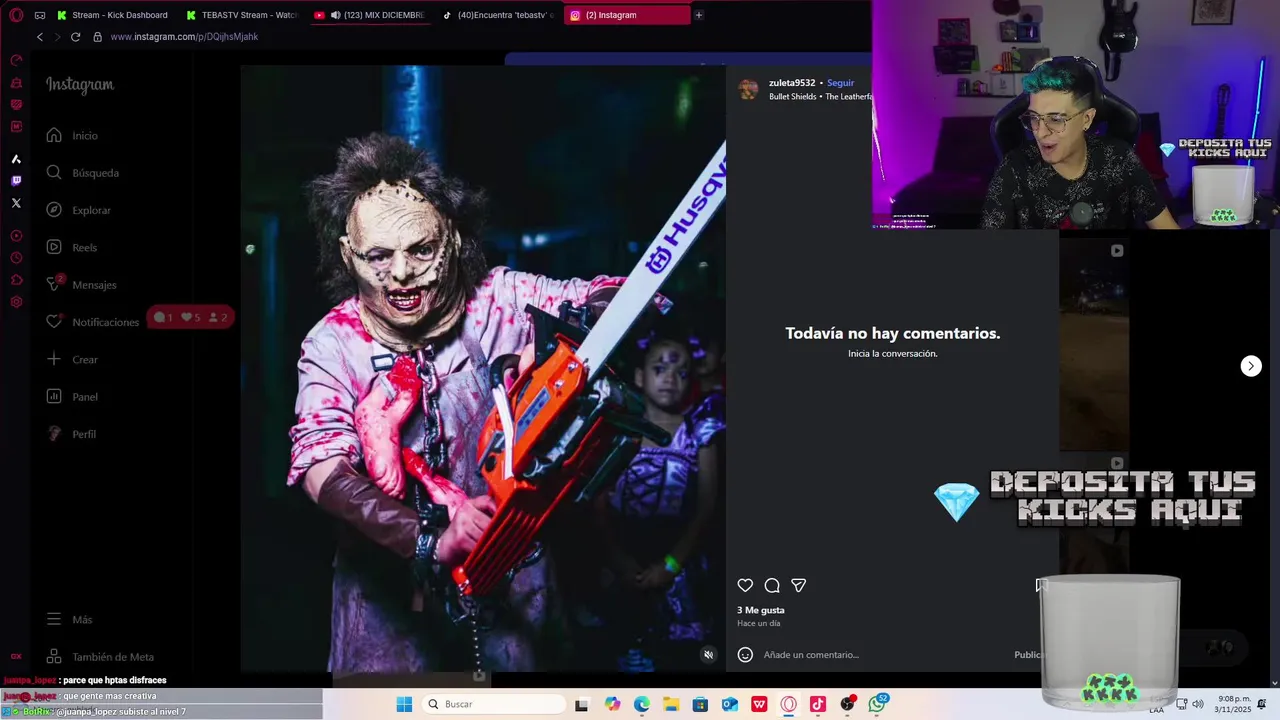Open Instagram Inicio home icon
Viewport: 1280px width, 720px height.
54,135
